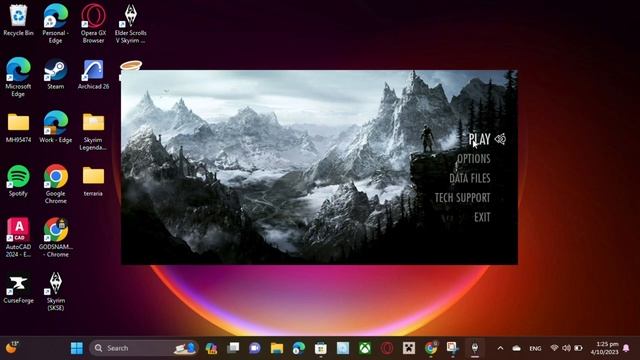Screen dimensions: 640x360
Task: Open the notifications bell icon
Action: 626,348
